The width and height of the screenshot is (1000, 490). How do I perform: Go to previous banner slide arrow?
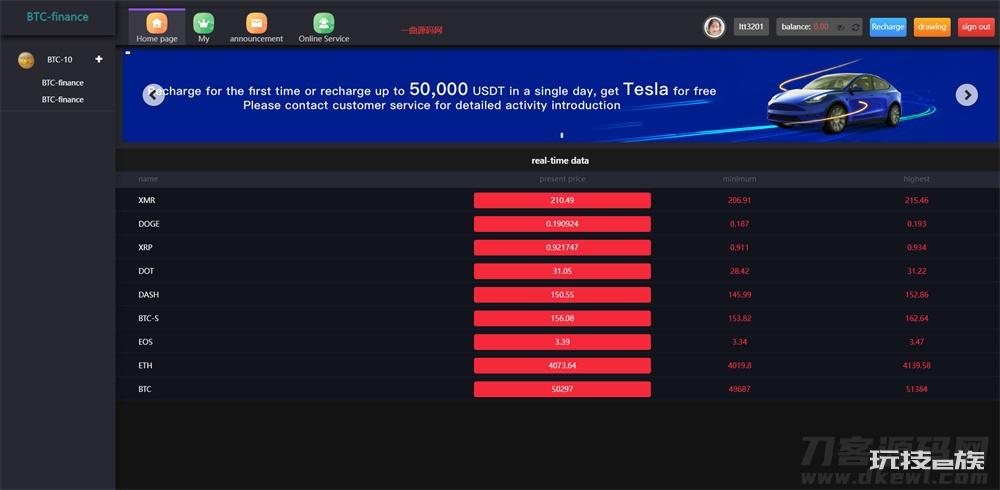[x=154, y=95]
